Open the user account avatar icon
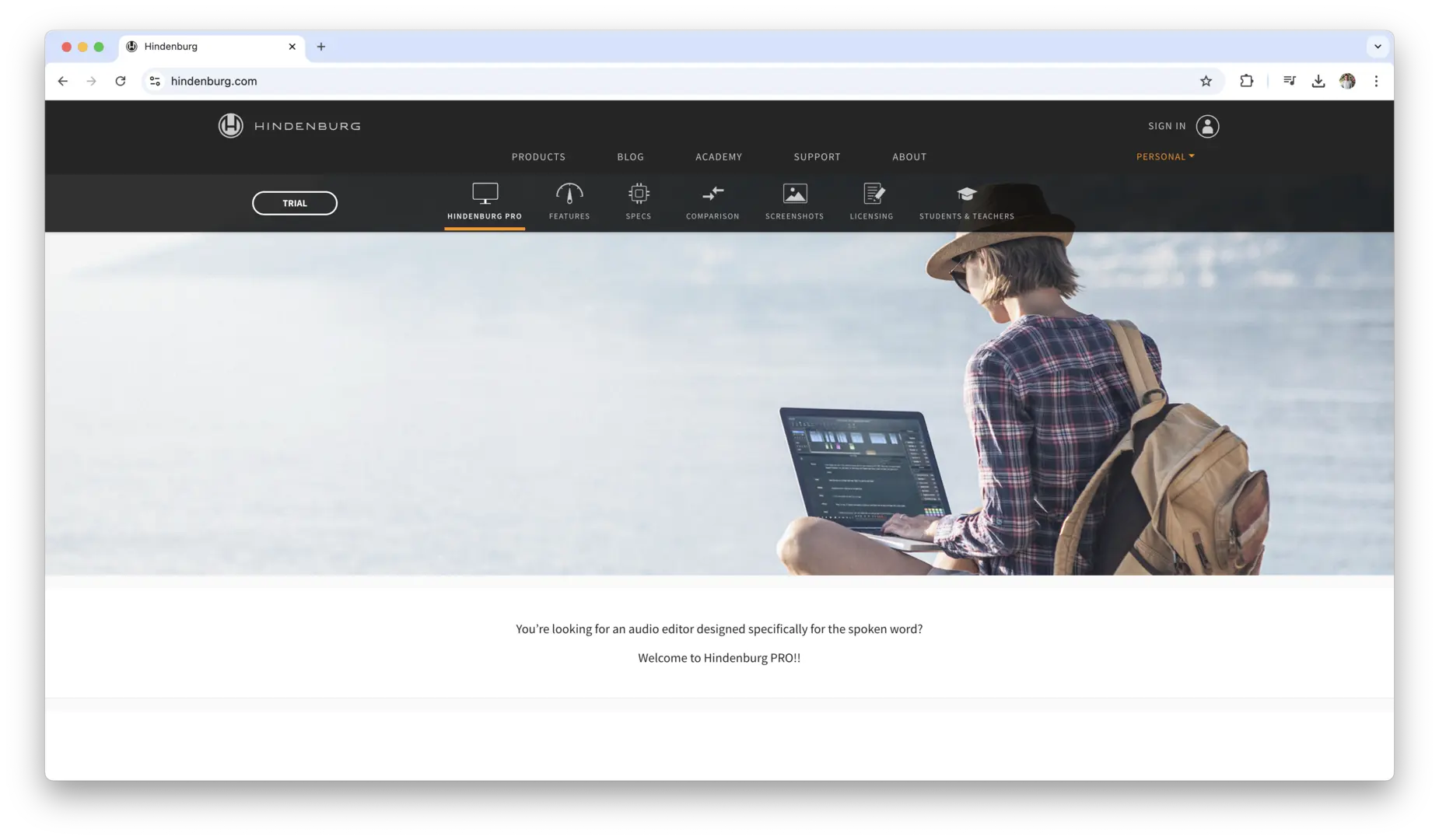1439x840 pixels. pyautogui.click(x=1207, y=126)
